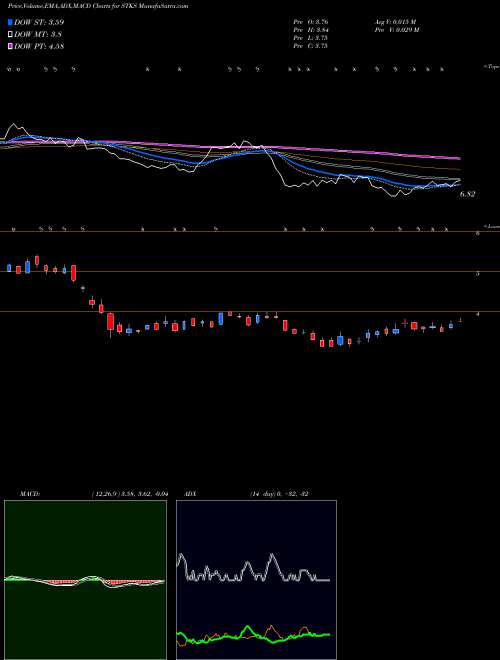
Task: Click the magenta DOW PT legend swatch
Action: tap(10, 47)
